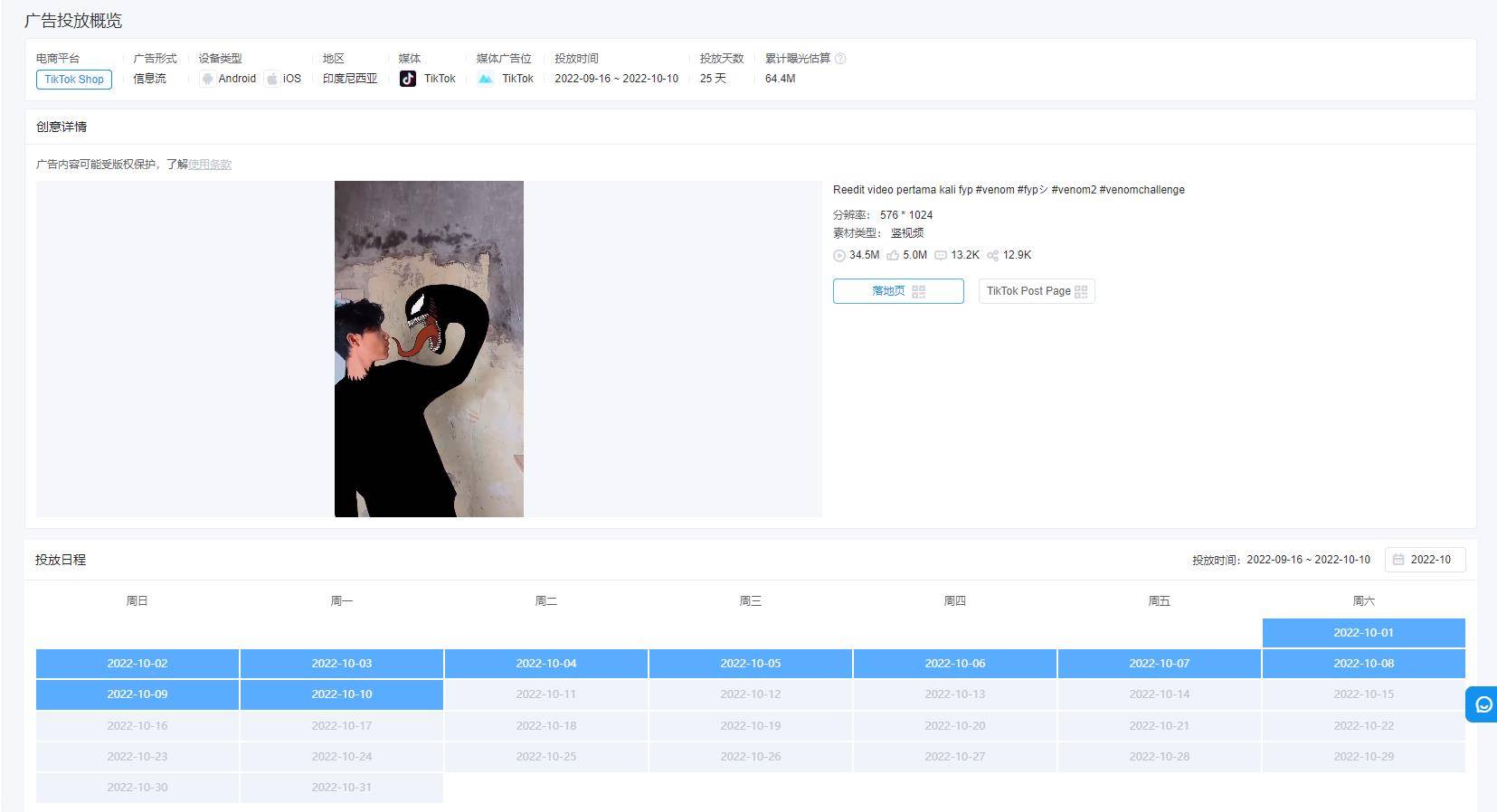Select schedule date 2022-10-06
1497x812 pixels.
click(955, 664)
